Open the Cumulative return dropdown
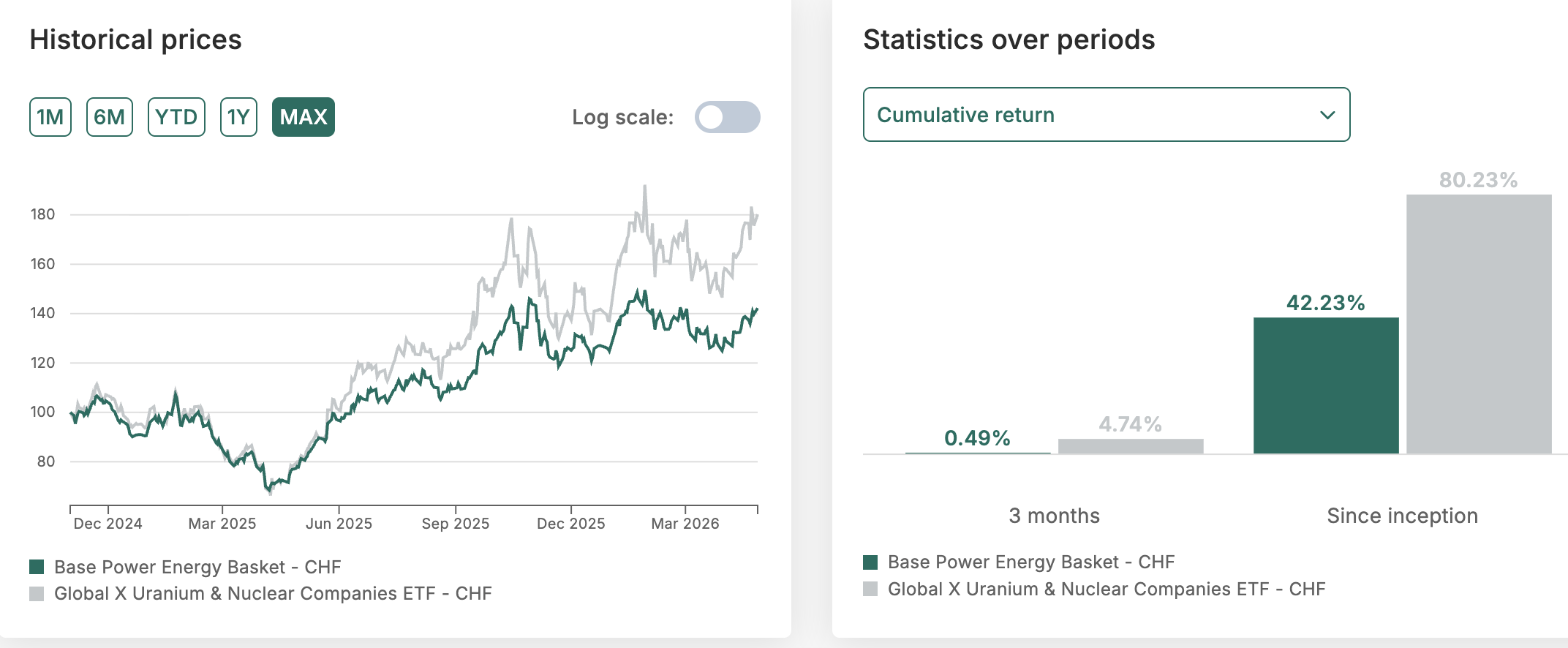Viewport: 1568px width, 648px height. tap(1106, 115)
